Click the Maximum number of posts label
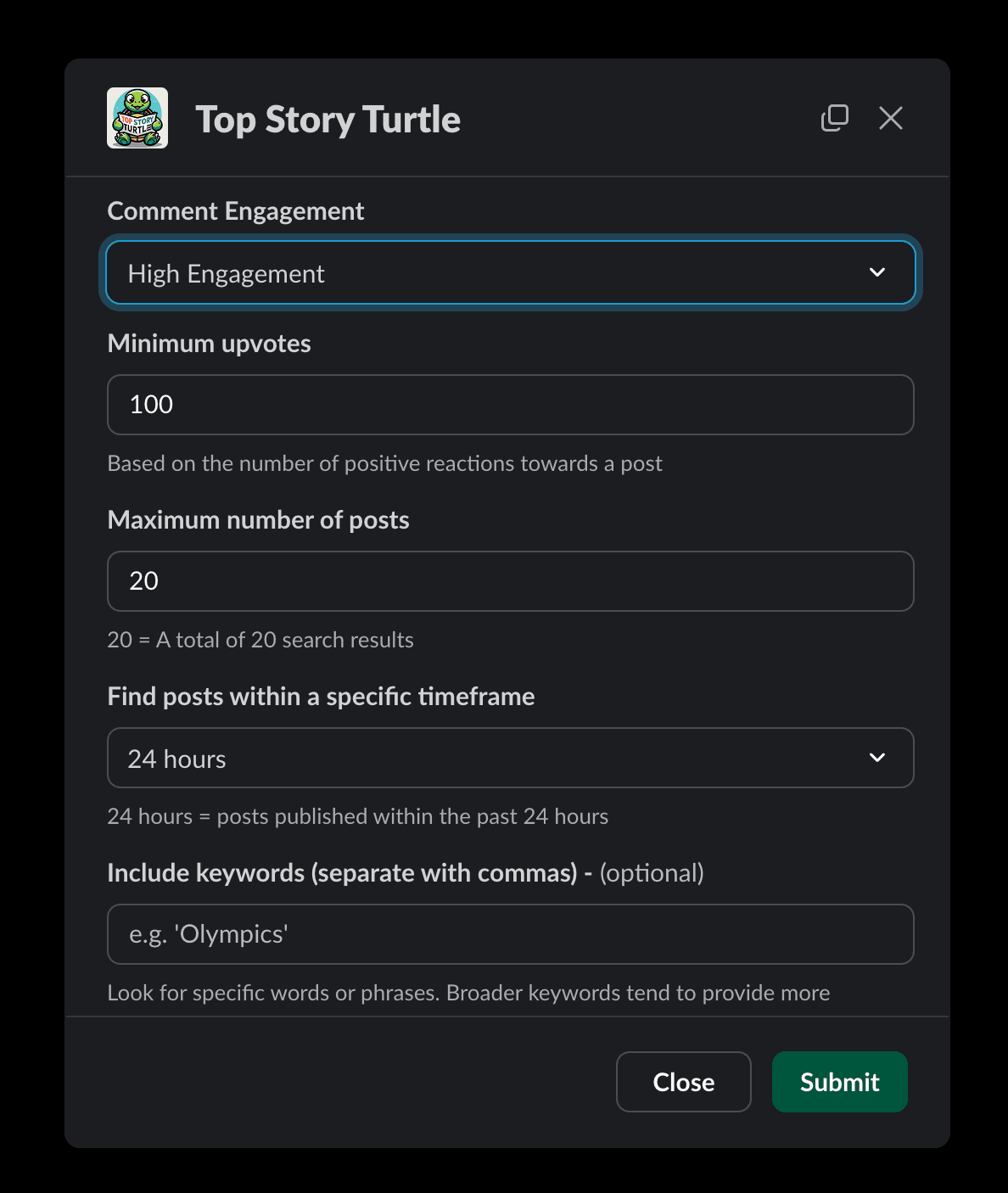 point(258,520)
